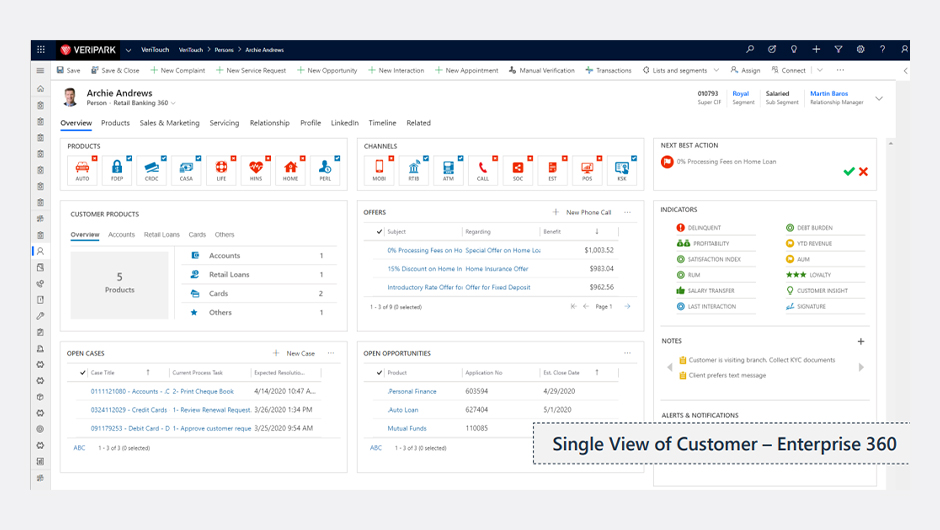Screen dimensions: 940x530
Task: Click the Persons breadcrumb
Action: 224,50
